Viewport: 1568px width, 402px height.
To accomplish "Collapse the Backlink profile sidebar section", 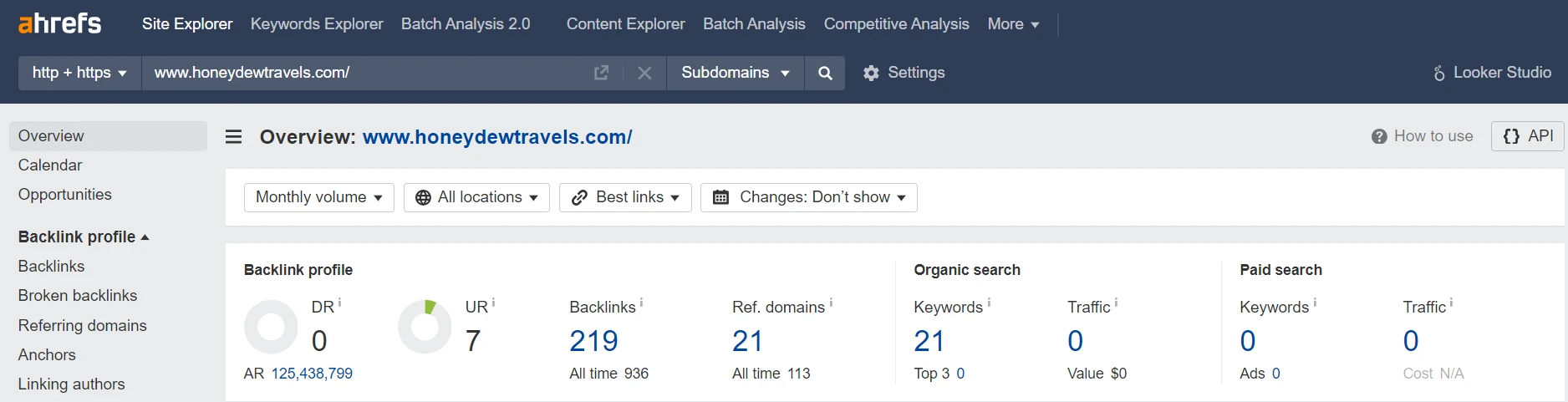I will 84,237.
